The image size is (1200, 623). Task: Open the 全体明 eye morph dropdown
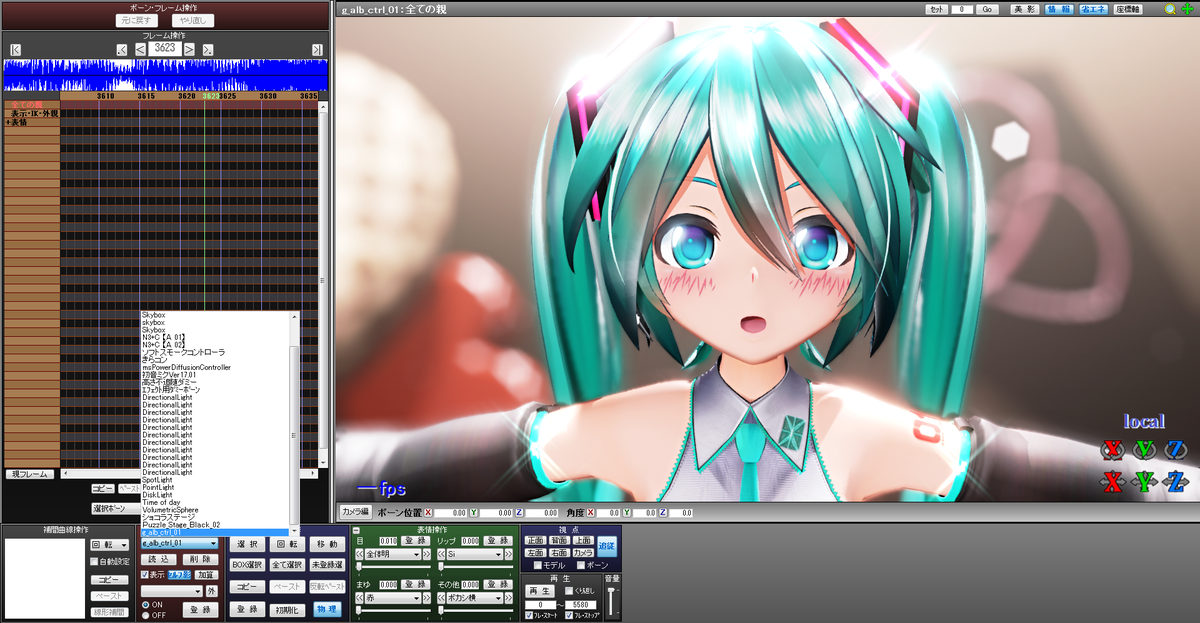pyautogui.click(x=393, y=554)
